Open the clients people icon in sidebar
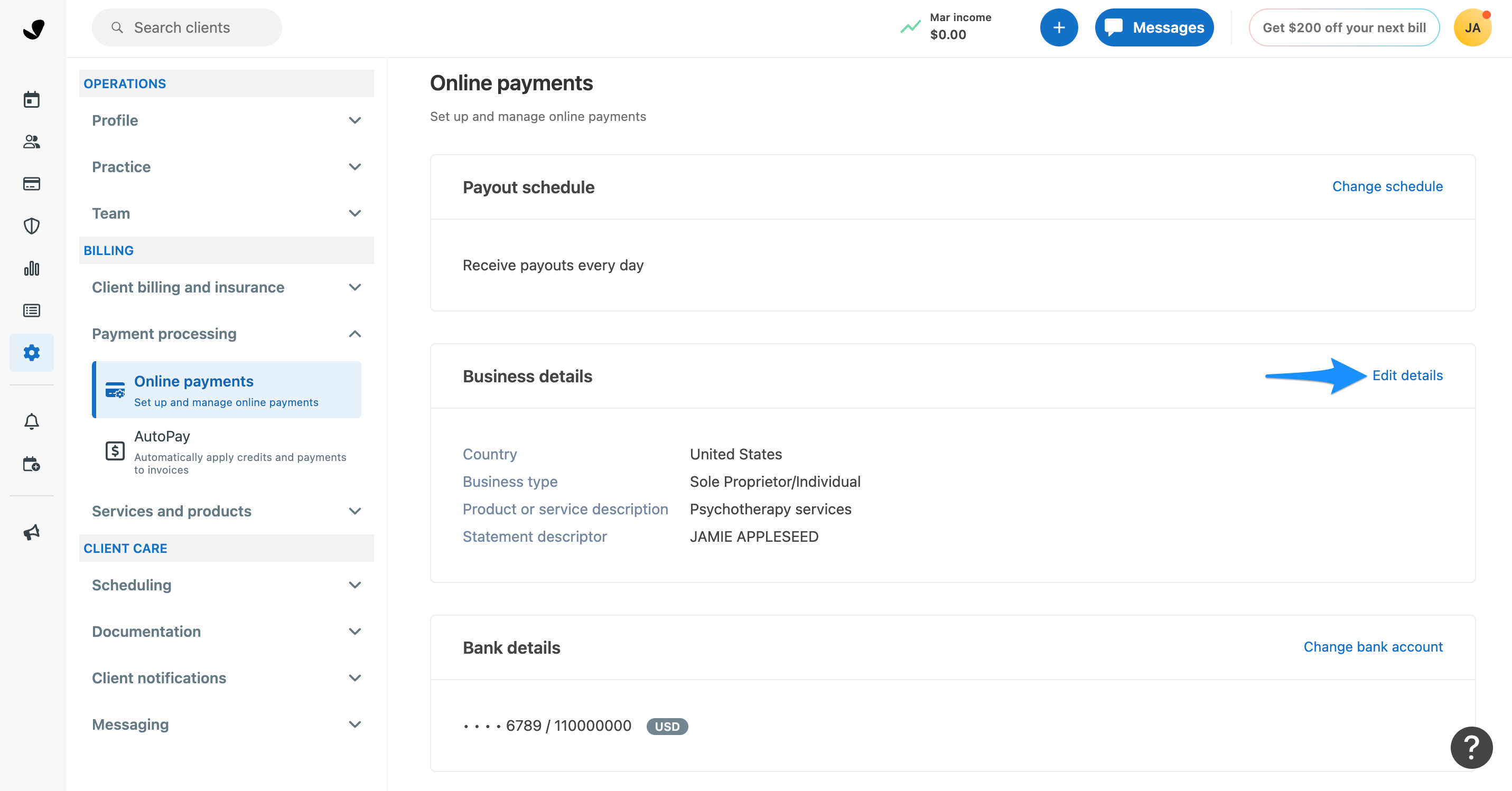Viewport: 1512px width, 791px height. tap(32, 142)
